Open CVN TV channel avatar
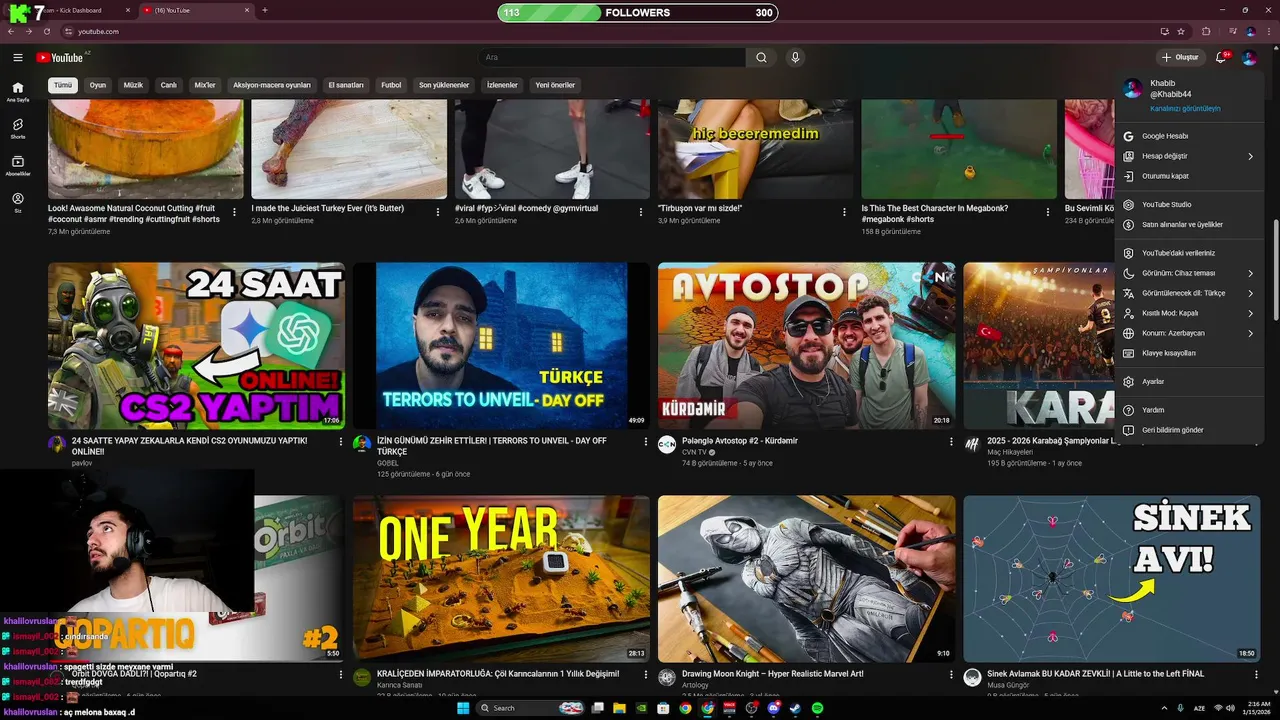Screen dimensions: 1280x720 point(667,444)
